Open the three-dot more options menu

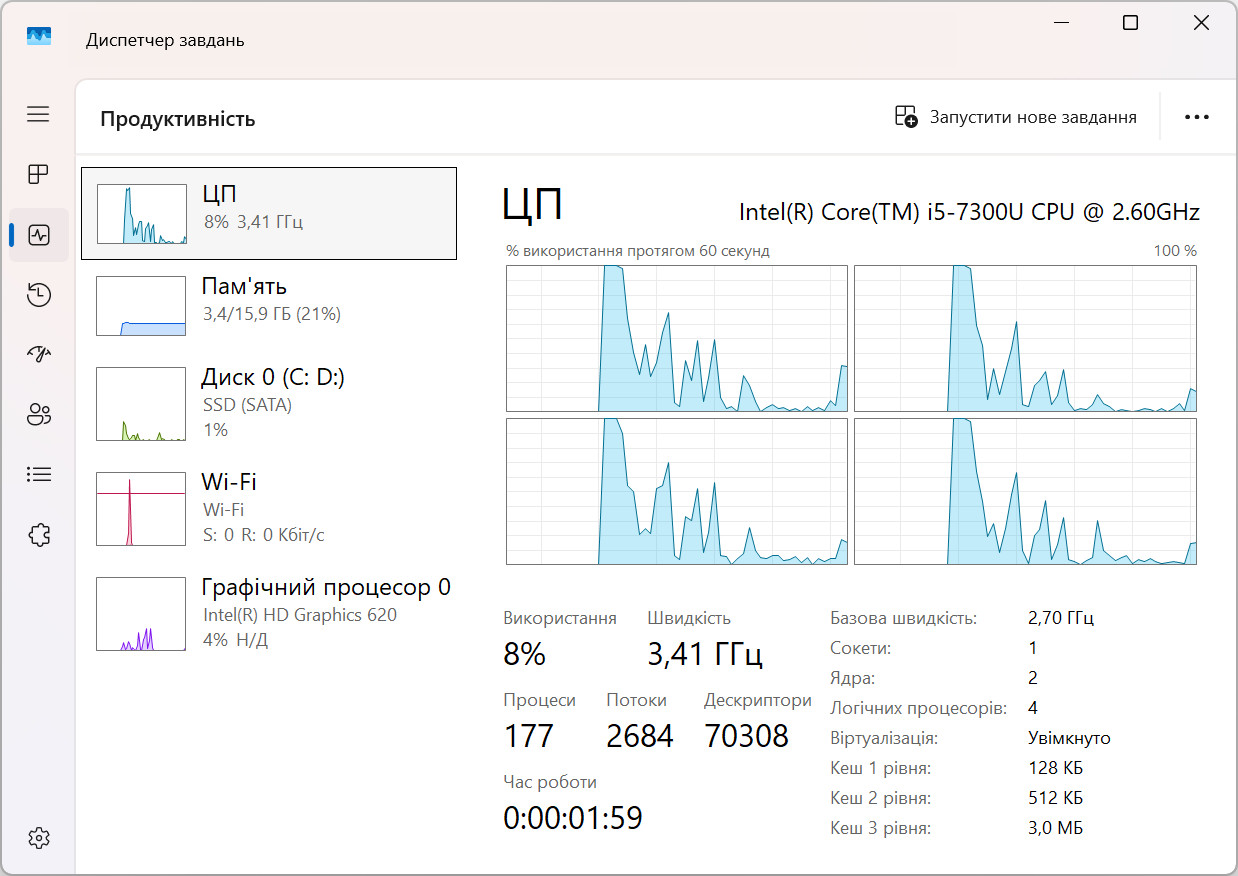tap(1197, 117)
